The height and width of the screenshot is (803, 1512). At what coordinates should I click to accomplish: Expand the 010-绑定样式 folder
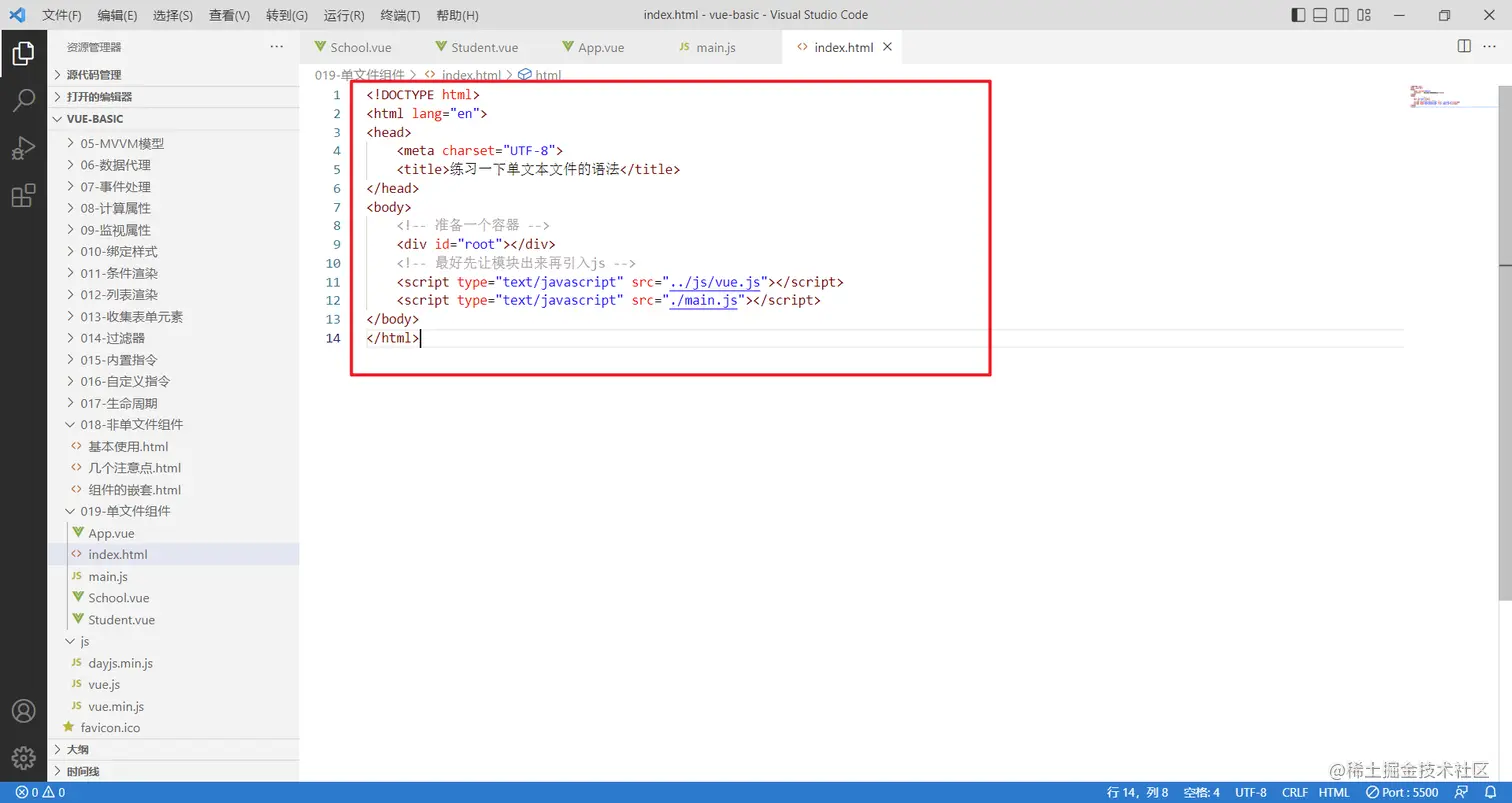click(174, 251)
